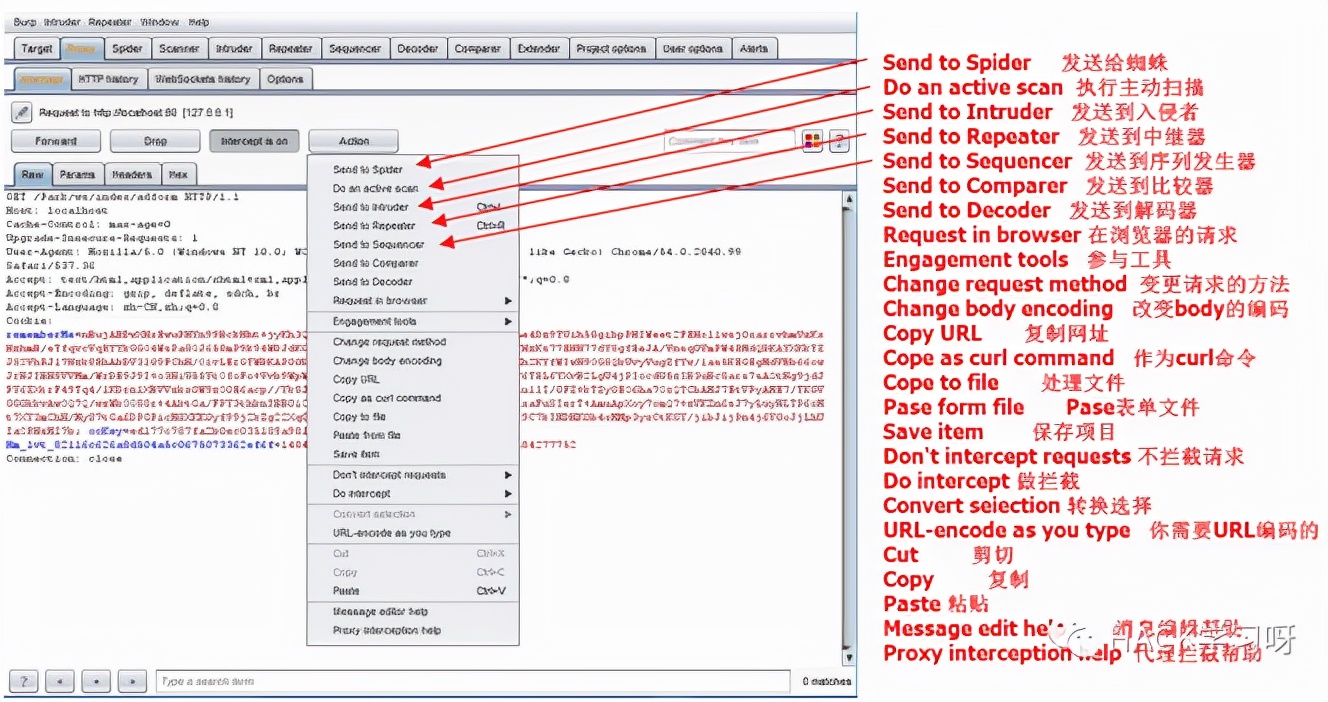
Task: Switch to the Proxy tab
Action: tap(81, 48)
